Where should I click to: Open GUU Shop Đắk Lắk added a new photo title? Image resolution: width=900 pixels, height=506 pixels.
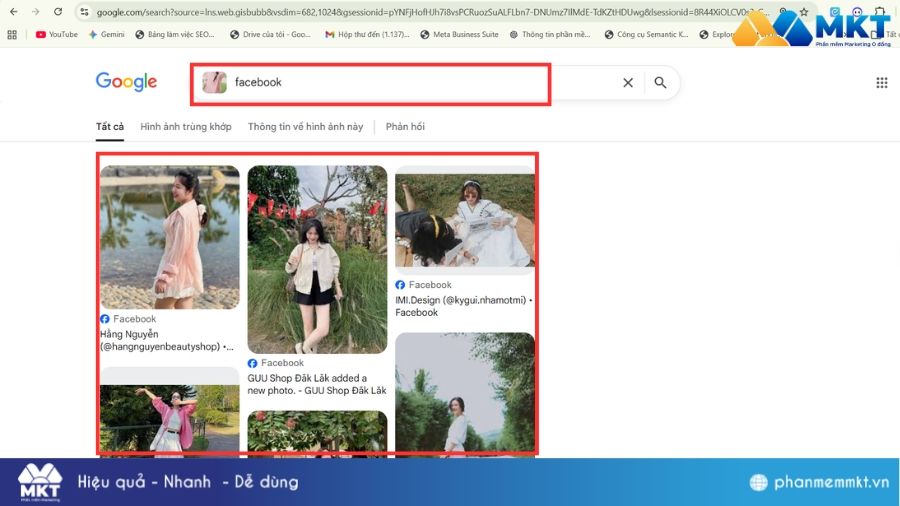(x=317, y=384)
